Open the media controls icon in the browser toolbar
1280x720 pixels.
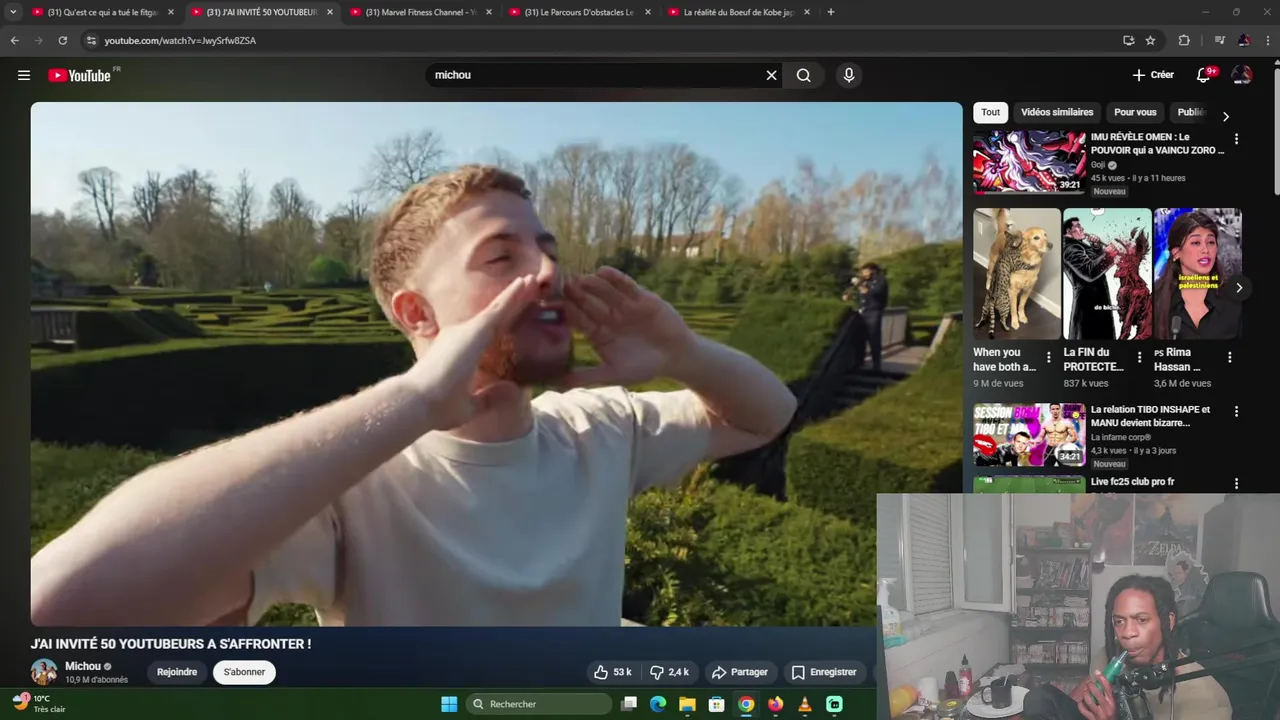coord(1219,40)
